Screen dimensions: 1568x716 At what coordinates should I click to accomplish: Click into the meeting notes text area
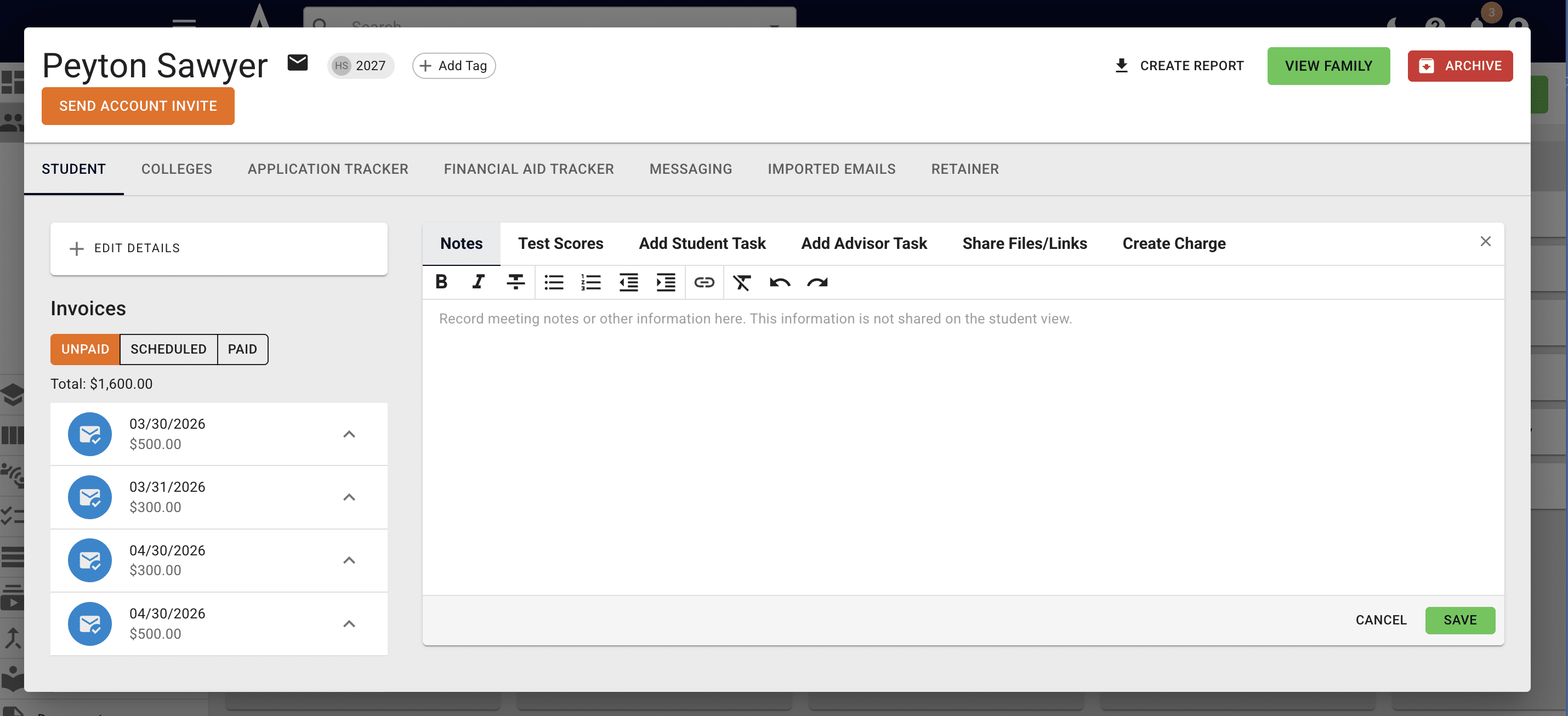[963, 447]
